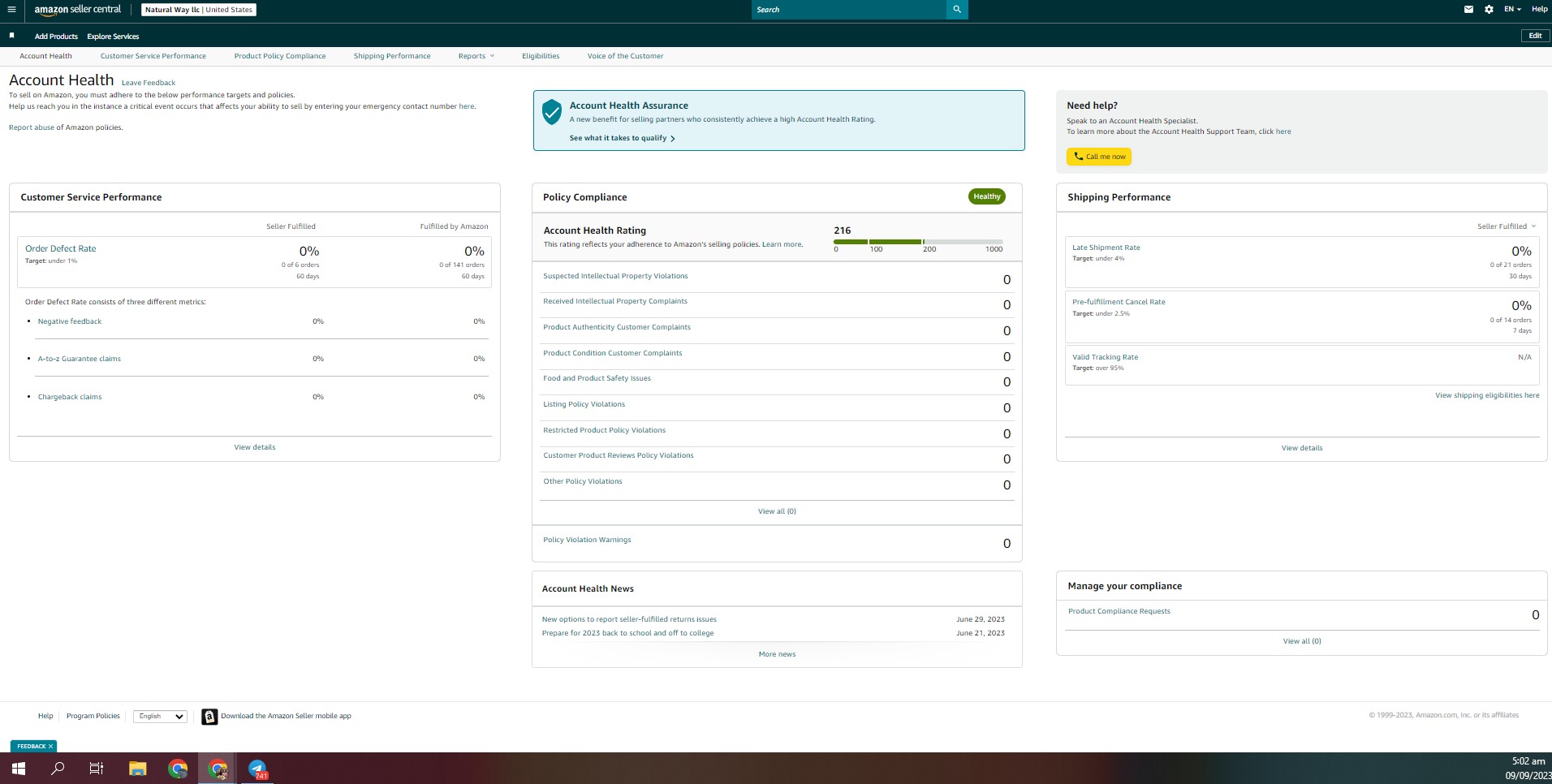Click the Amazon Seller Central logo
Viewport: 1552px width, 784px height.
pyautogui.click(x=78, y=10)
